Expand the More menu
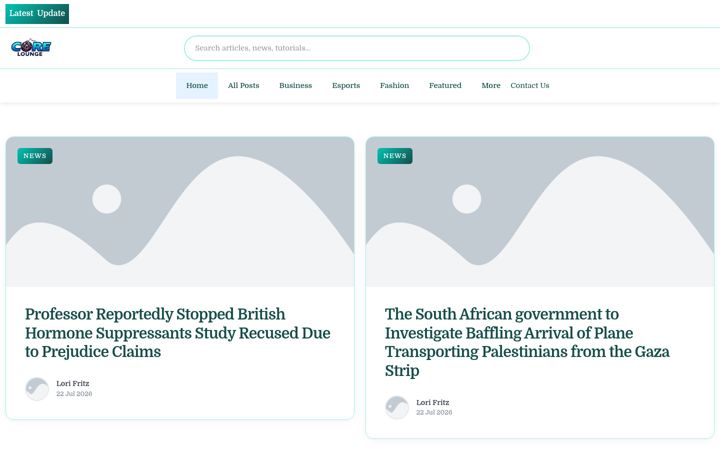 point(491,85)
